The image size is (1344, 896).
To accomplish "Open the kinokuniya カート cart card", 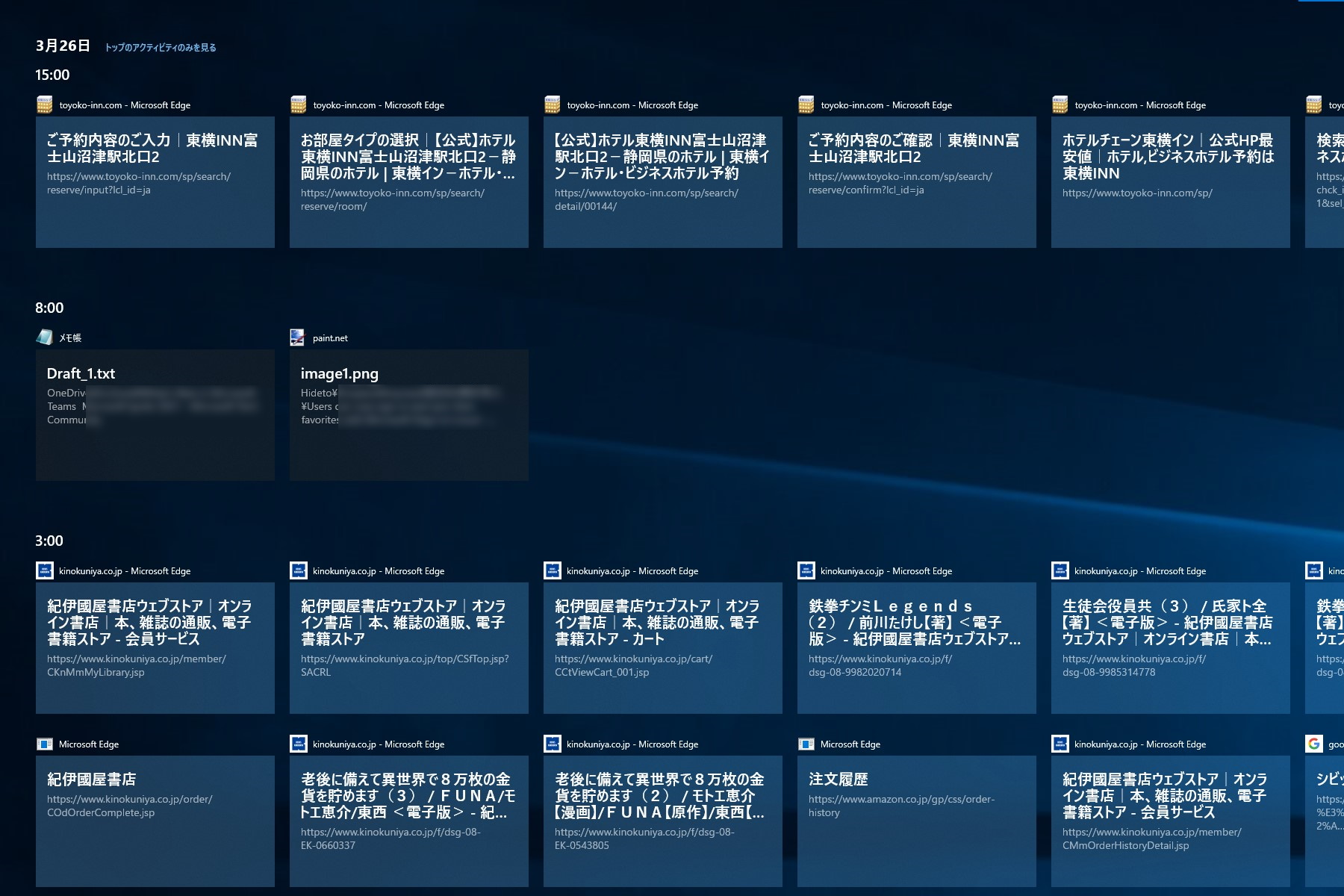I will [663, 648].
